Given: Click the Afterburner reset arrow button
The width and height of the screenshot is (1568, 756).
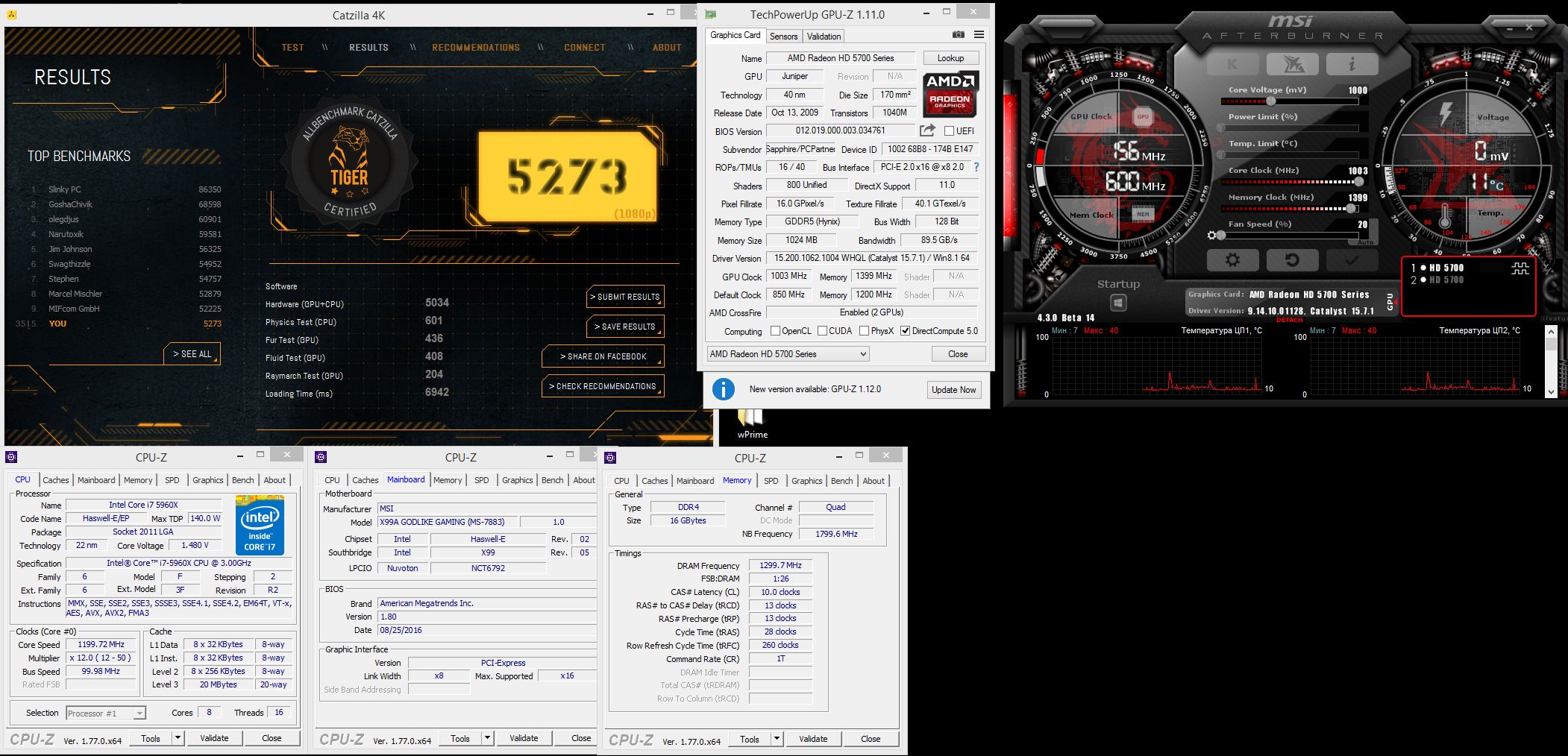Looking at the screenshot, I should 1292,259.
